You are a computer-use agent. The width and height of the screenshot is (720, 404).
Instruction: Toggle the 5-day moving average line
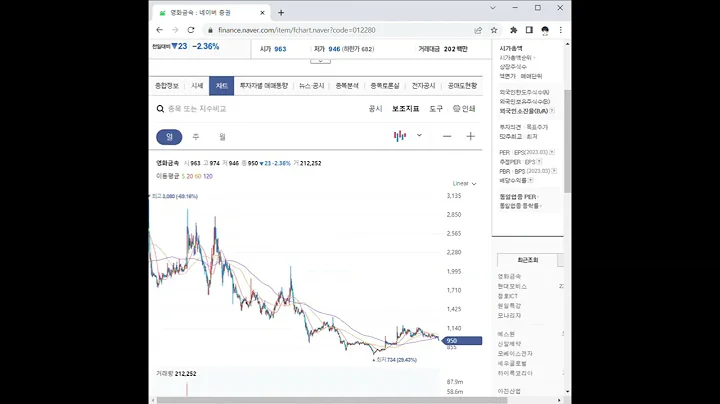(183, 176)
